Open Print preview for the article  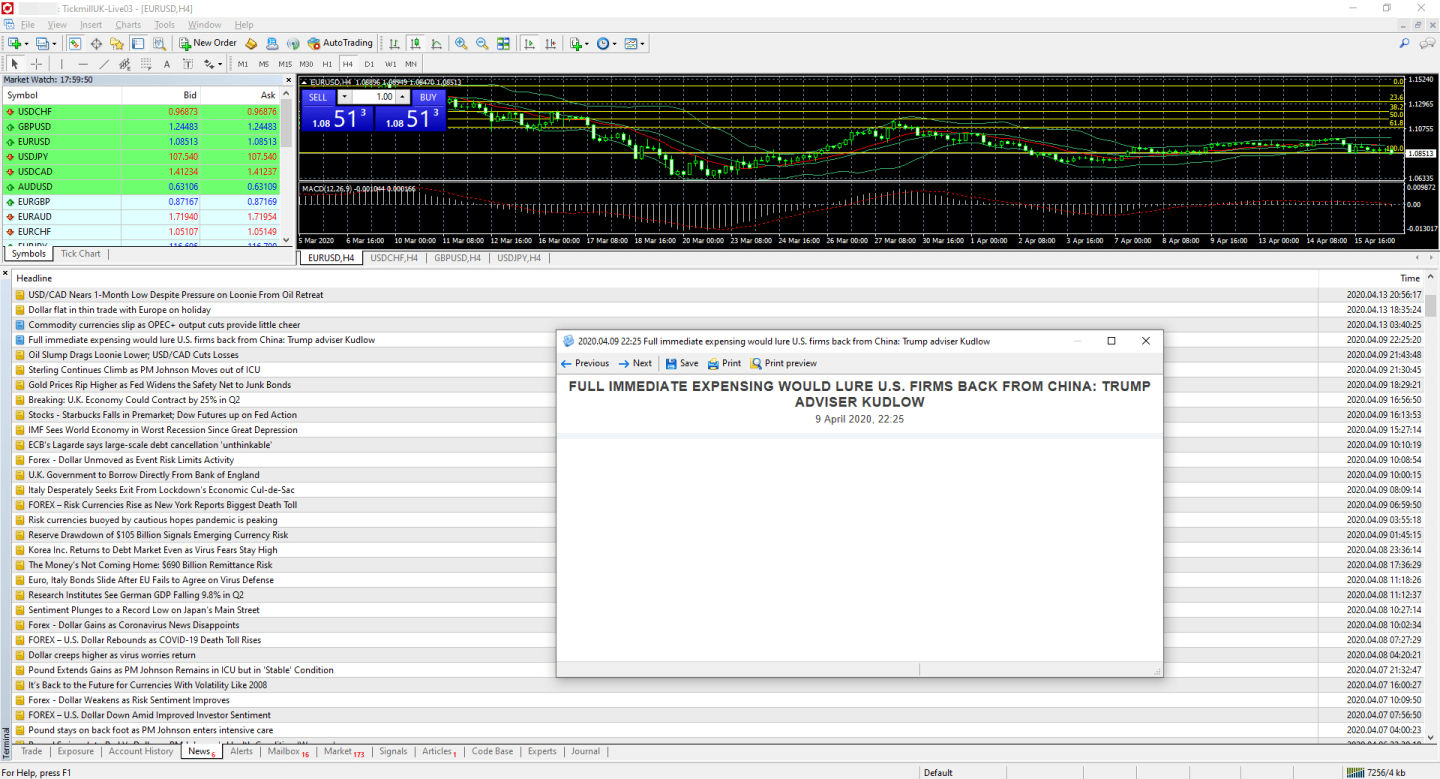click(x=783, y=363)
